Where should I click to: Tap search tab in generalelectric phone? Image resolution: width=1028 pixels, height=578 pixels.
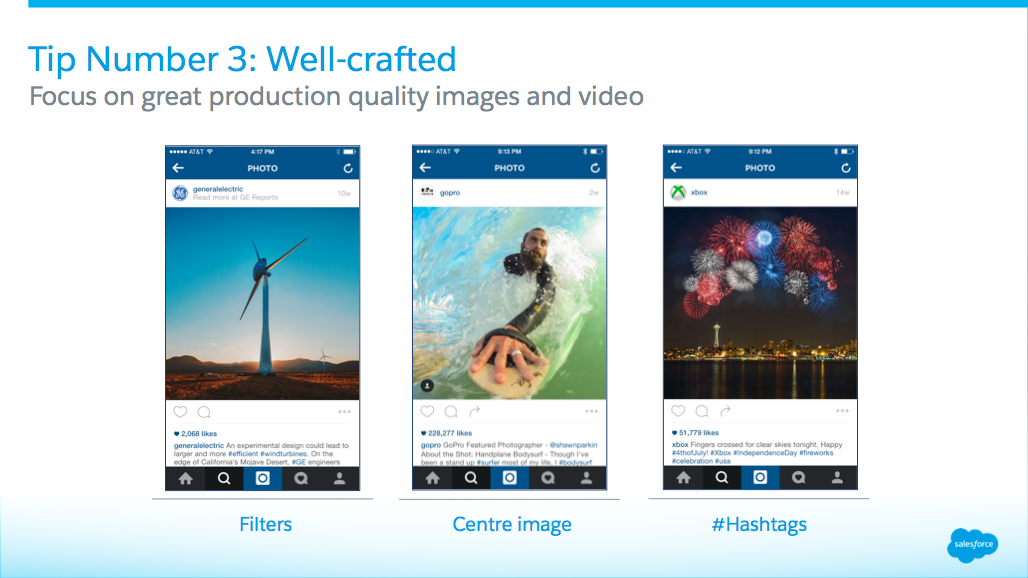pos(224,478)
